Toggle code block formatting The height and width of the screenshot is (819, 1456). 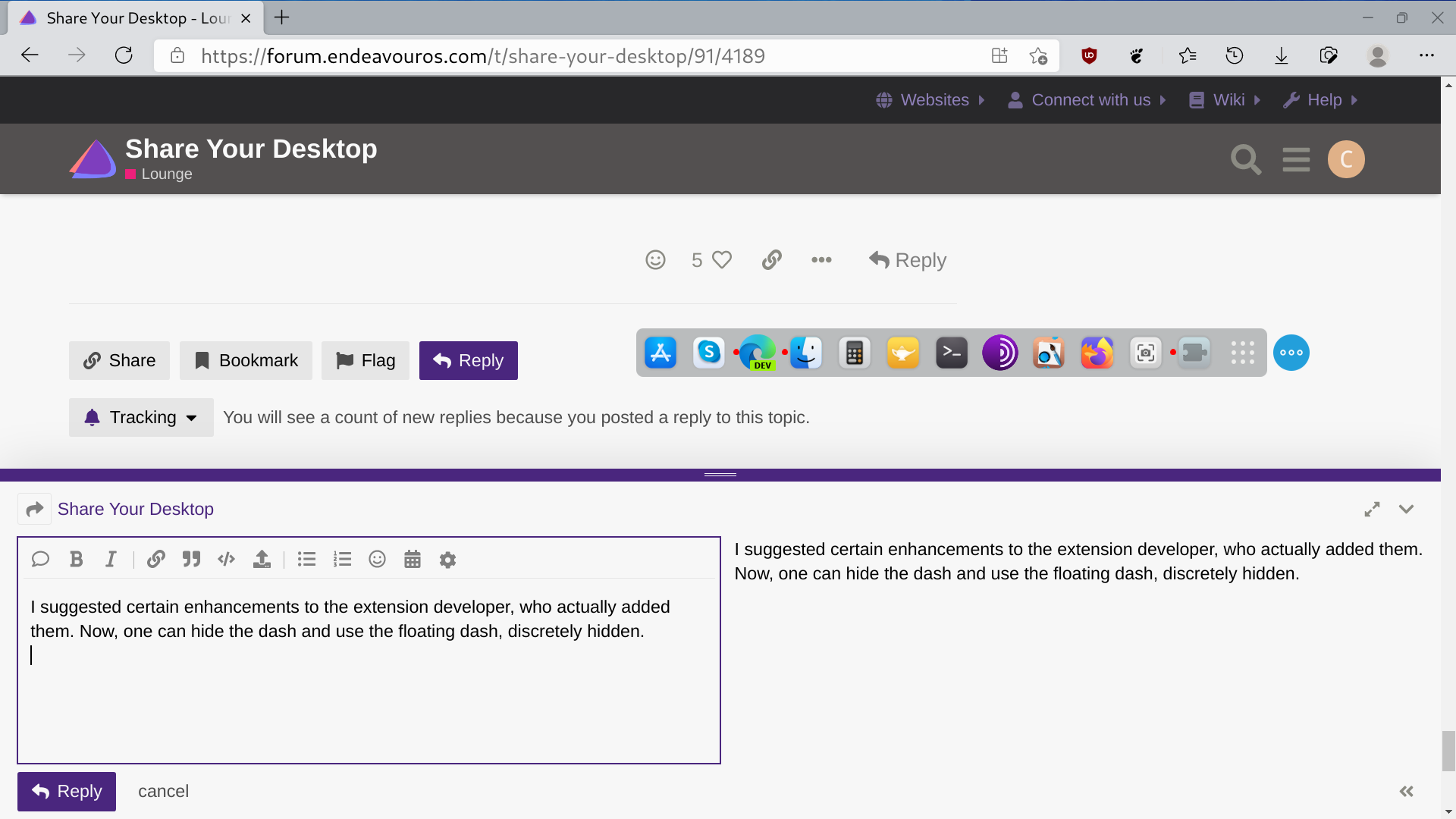click(x=225, y=559)
